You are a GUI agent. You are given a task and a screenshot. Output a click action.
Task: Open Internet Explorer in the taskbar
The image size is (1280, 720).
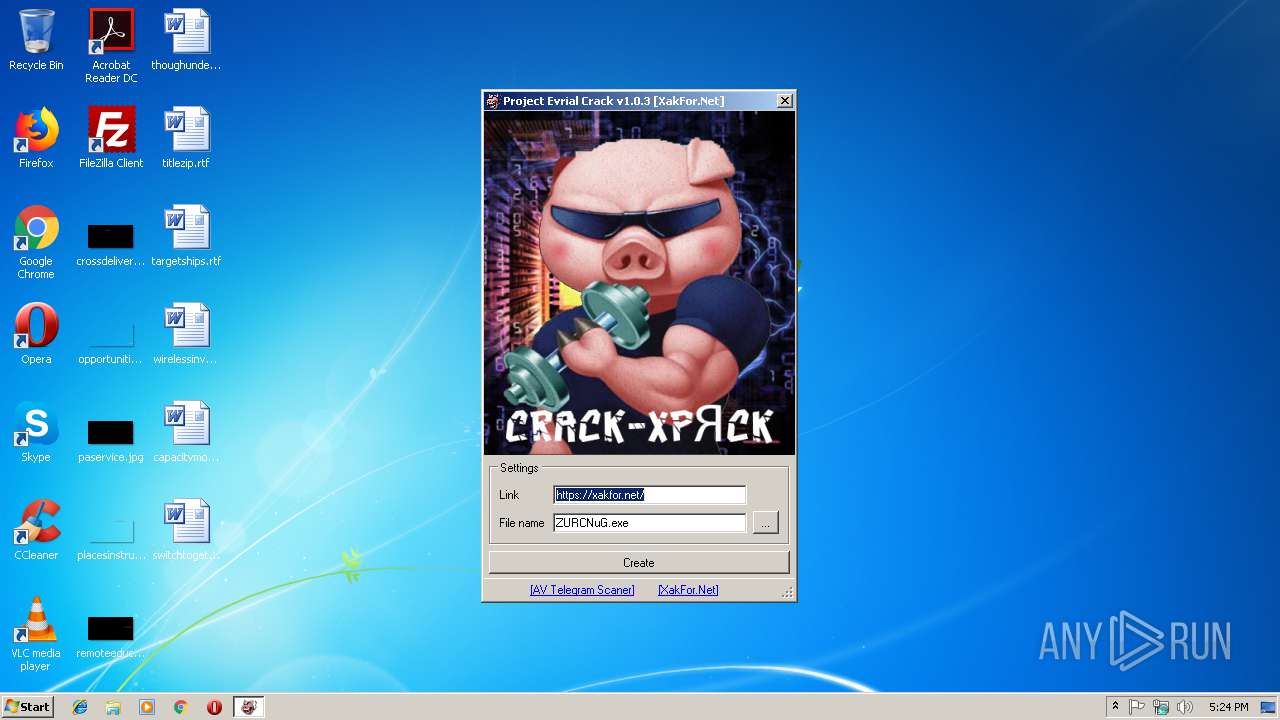tap(80, 707)
